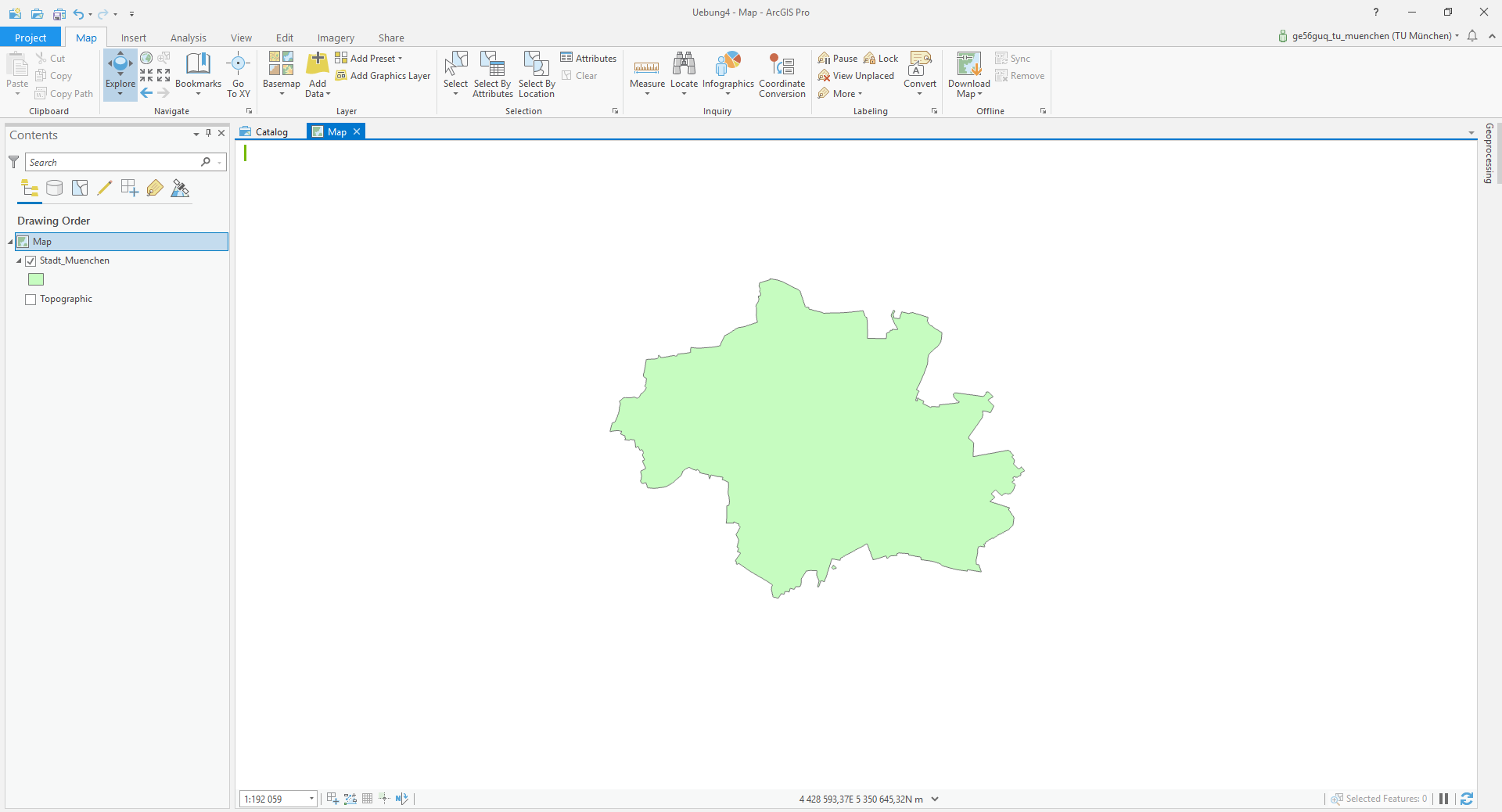Go to previous extent arrow
The width and height of the screenshot is (1502, 812).
pos(146,93)
